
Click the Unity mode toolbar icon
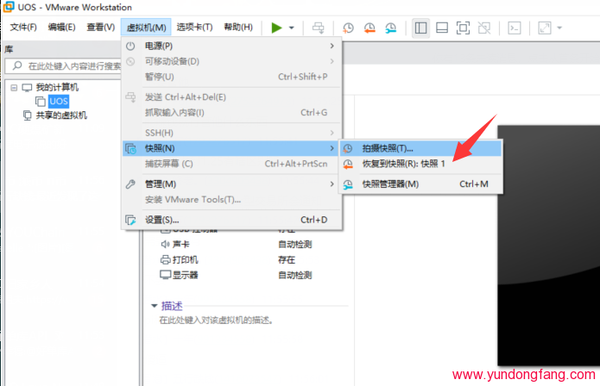pos(484,28)
